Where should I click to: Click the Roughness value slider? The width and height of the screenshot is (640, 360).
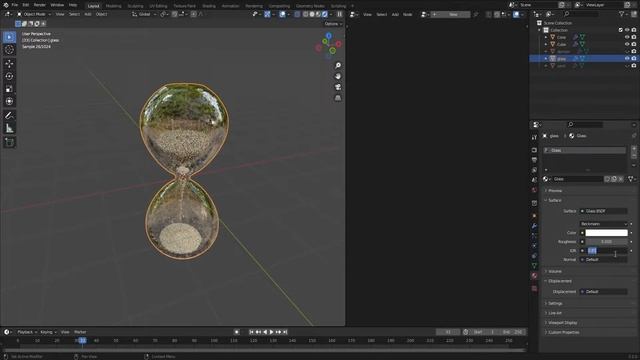(607, 242)
